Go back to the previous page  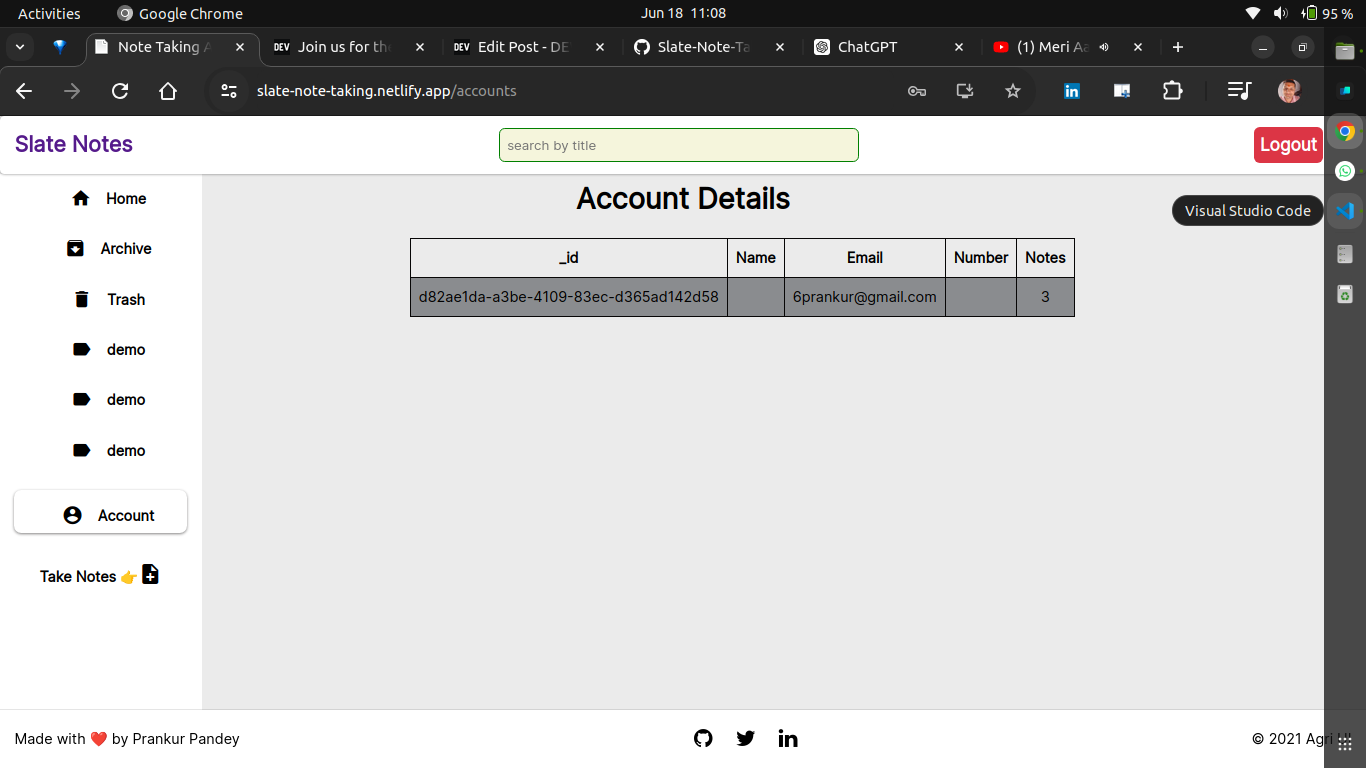[x=24, y=91]
